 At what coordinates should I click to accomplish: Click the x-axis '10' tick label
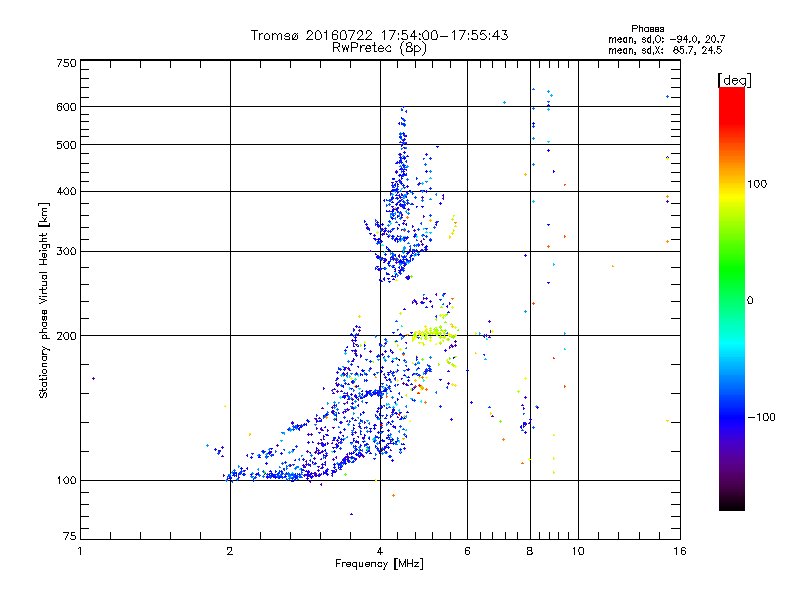point(578,551)
